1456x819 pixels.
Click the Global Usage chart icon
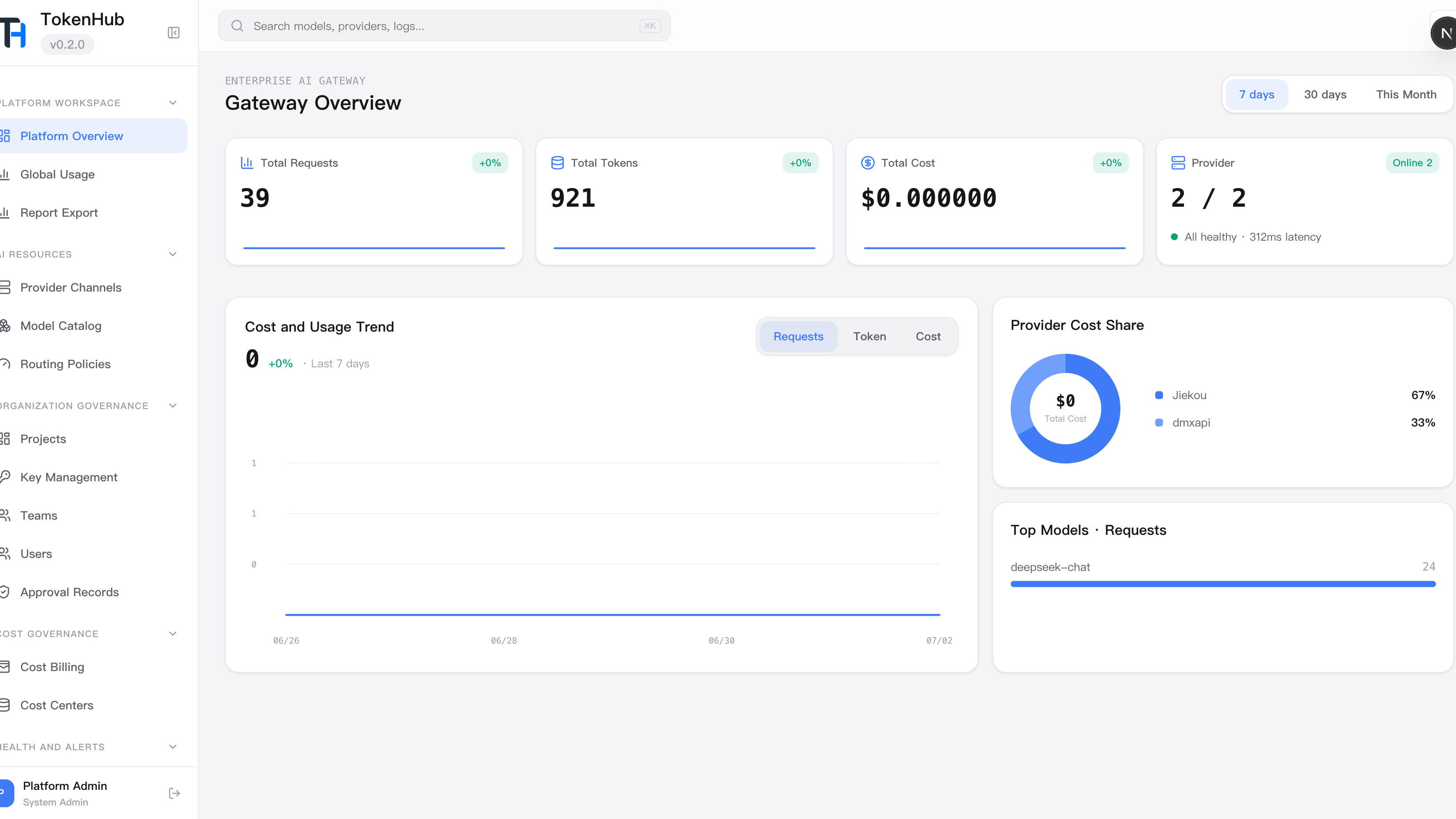[5, 175]
